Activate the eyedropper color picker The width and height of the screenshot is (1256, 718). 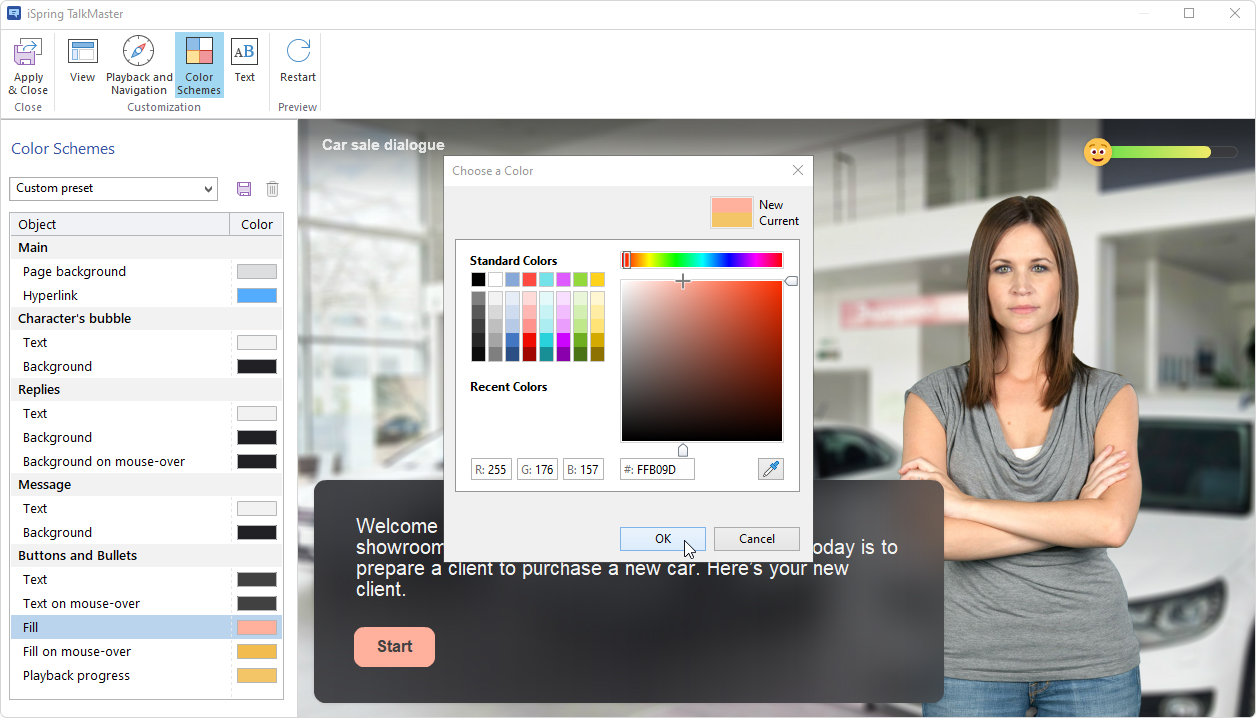point(770,468)
